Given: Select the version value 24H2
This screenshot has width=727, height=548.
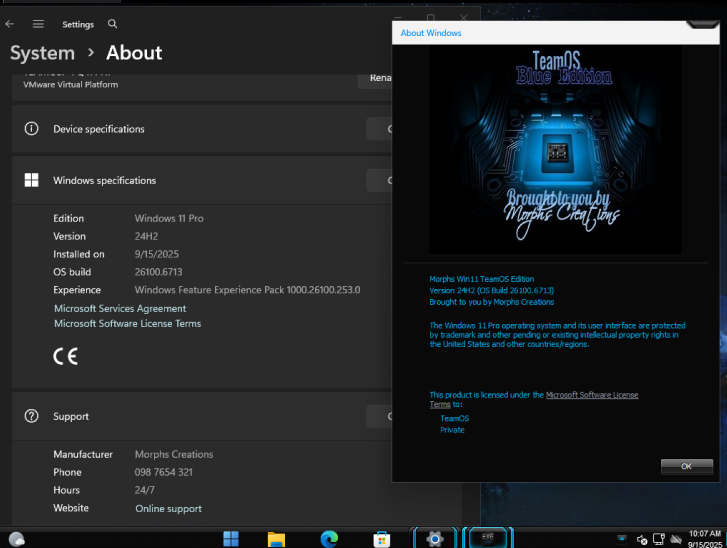Looking at the screenshot, I should pyautogui.click(x=147, y=236).
